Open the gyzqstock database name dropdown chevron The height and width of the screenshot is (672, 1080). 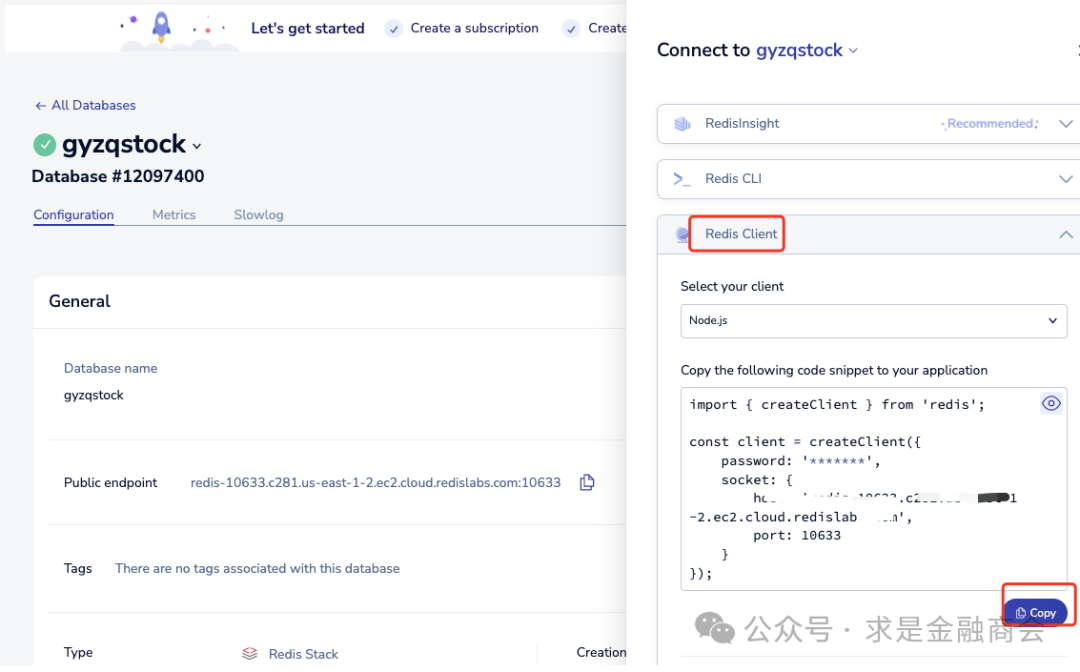pos(197,146)
